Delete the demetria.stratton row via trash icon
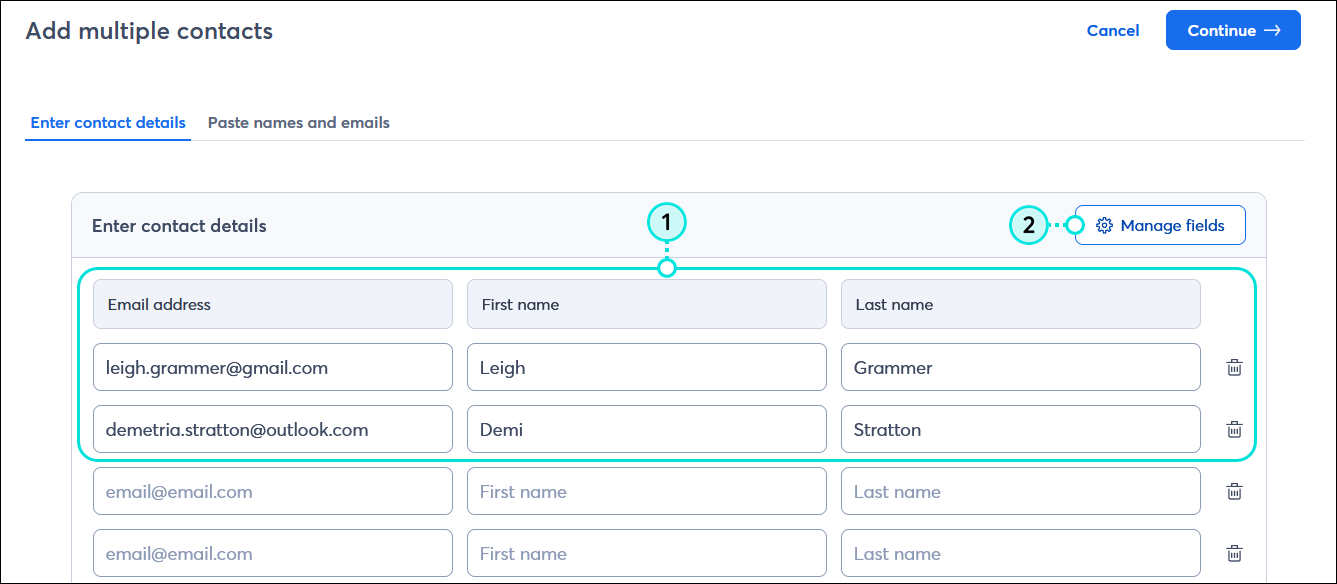The height and width of the screenshot is (584, 1337). click(x=1234, y=430)
